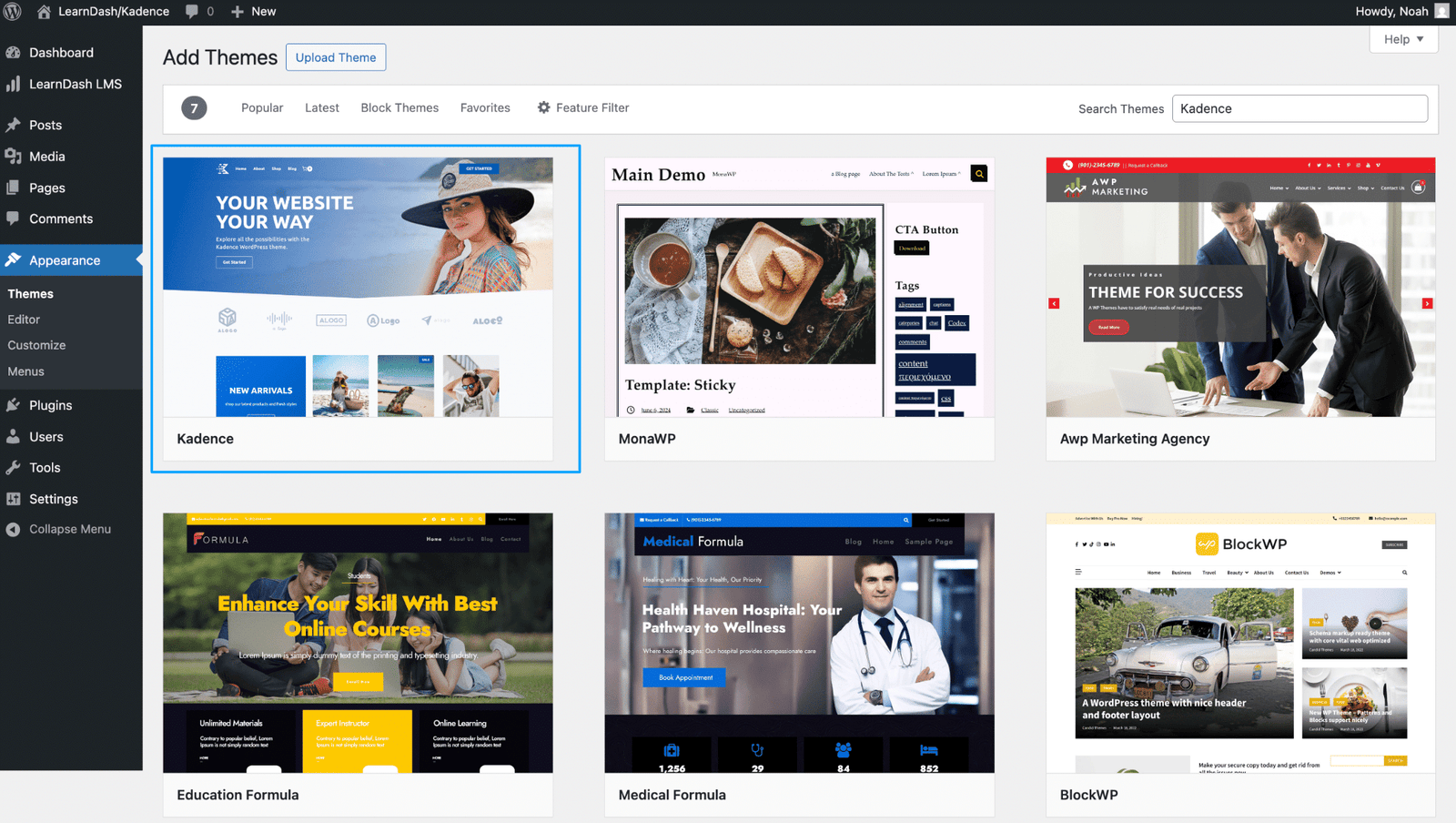This screenshot has width=1456, height=823.
Task: Select the Awp Marketing Agency theme thumbnail
Action: [x=1240, y=287]
